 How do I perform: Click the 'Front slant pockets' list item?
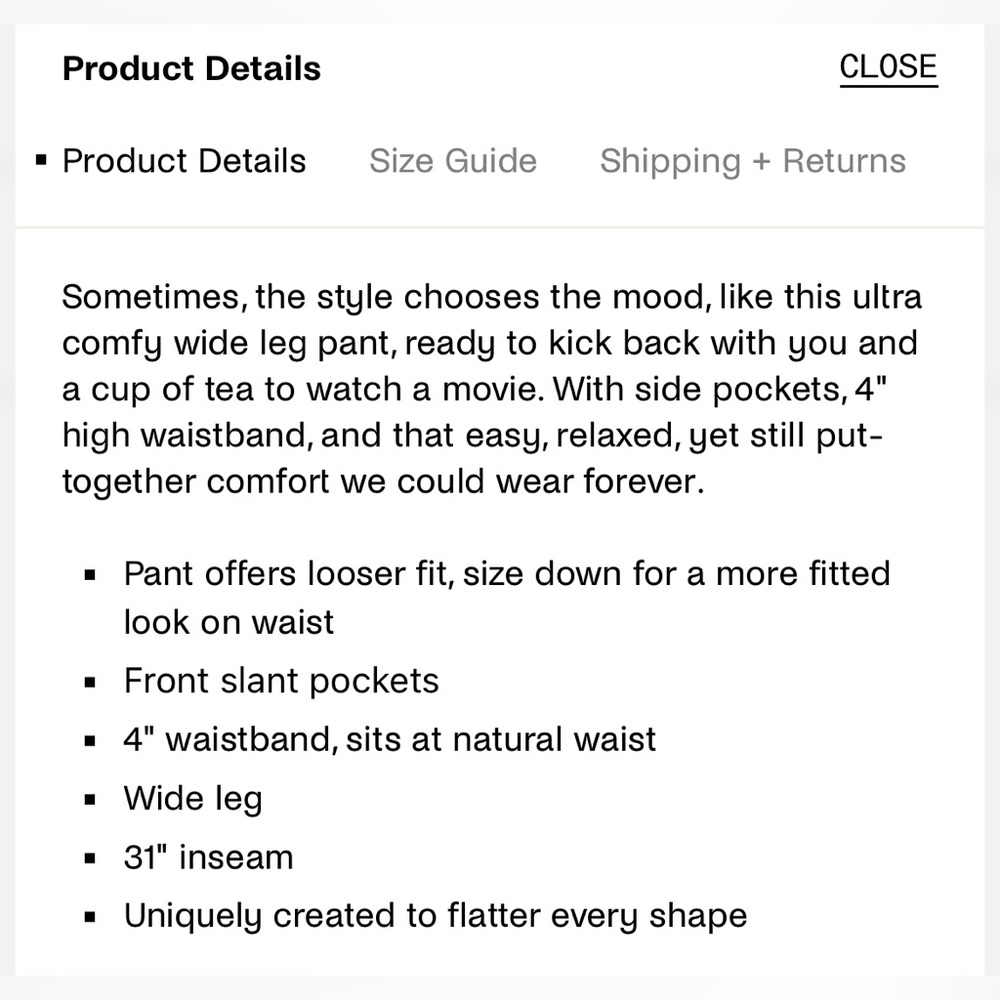[281, 681]
